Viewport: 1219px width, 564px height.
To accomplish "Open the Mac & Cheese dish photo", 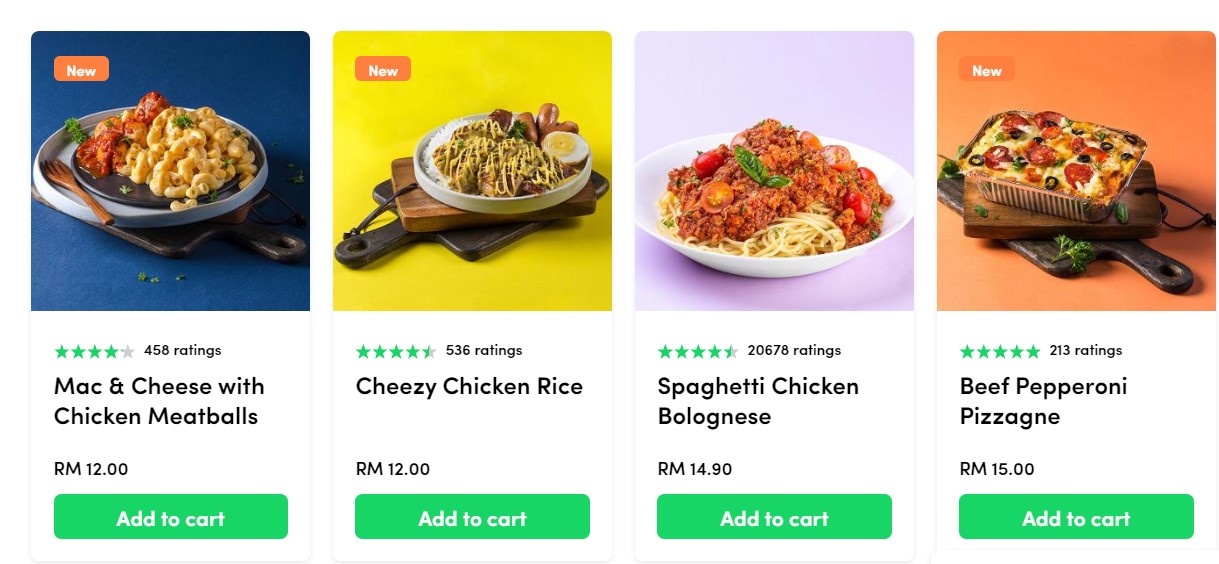I will click(x=170, y=171).
